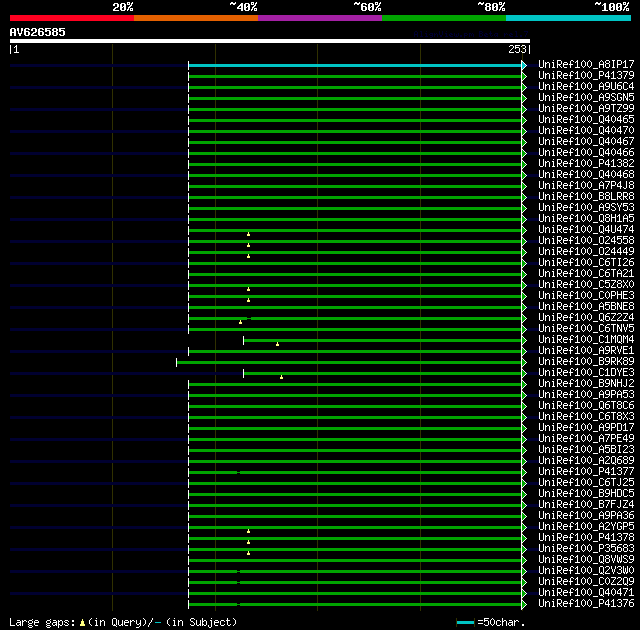Select the UniRef100_A7P4J8 label
640x630 pixels.
[586, 185]
